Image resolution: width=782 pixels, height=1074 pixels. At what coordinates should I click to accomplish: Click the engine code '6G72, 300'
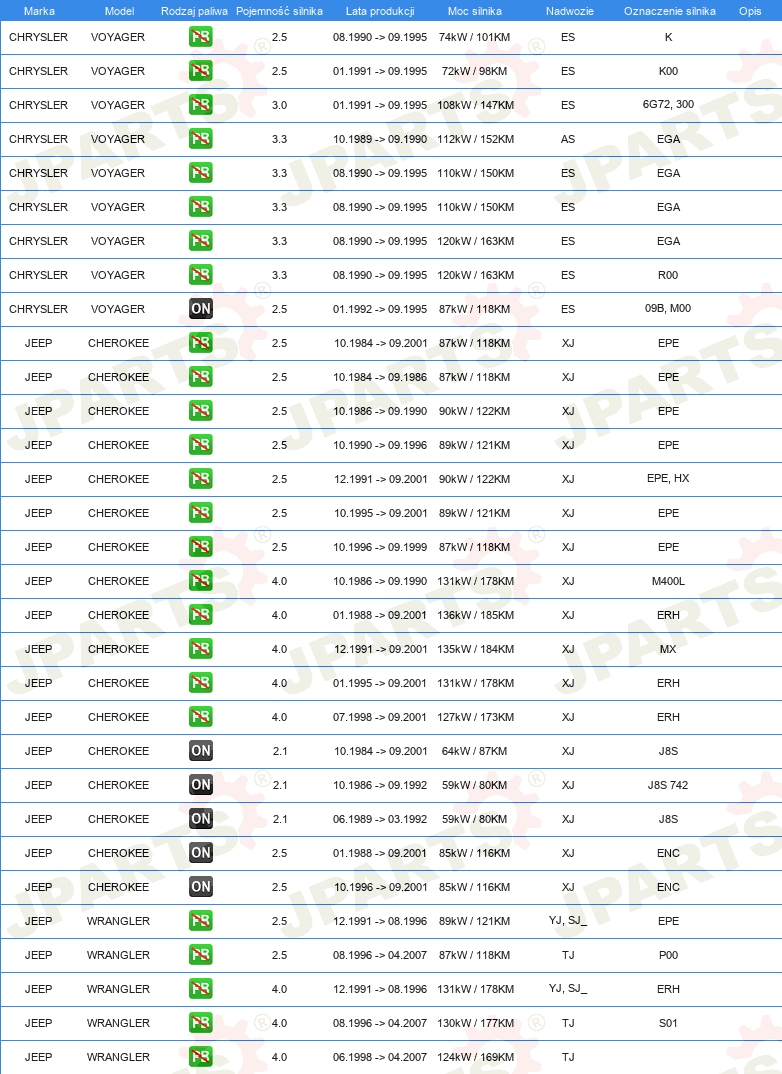(x=668, y=104)
